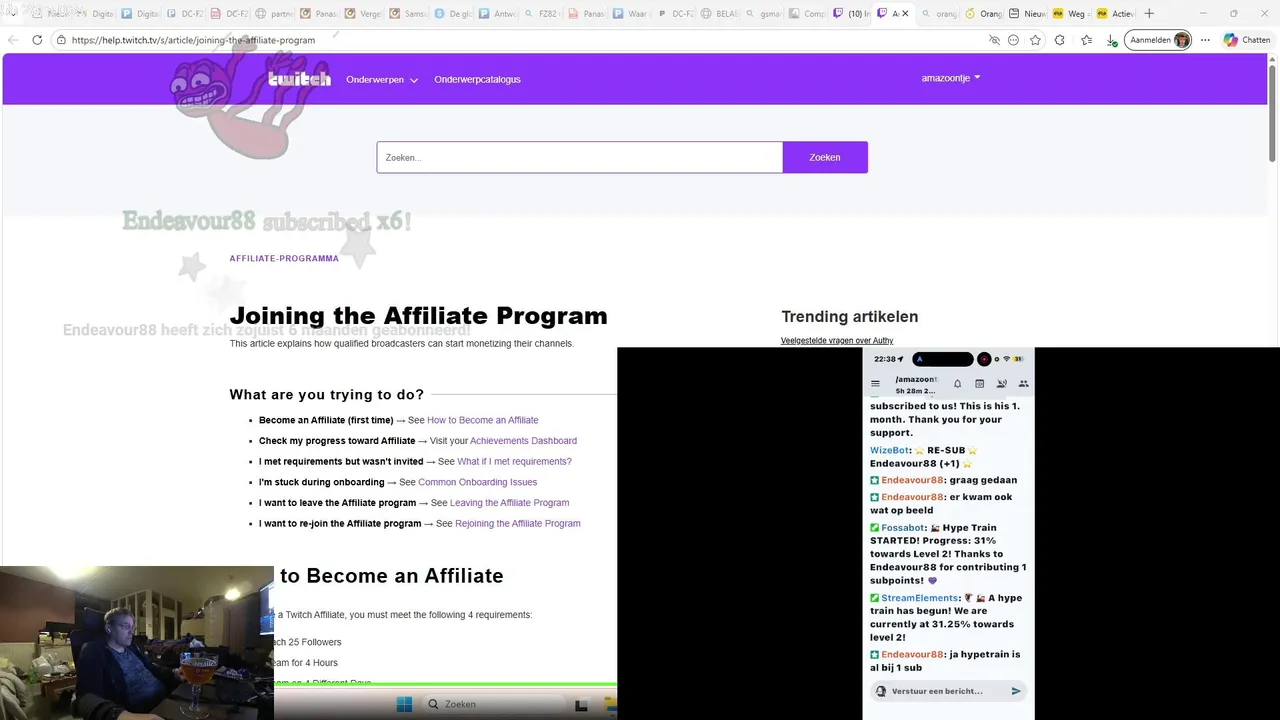Click the webcam overlay thumbnail

click(137, 643)
